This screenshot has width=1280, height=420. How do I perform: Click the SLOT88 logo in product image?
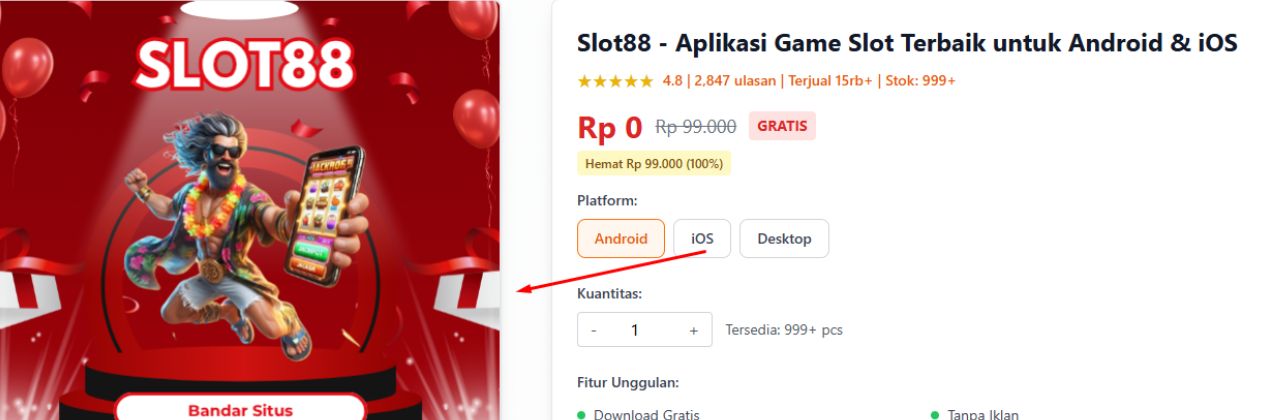[x=245, y=64]
